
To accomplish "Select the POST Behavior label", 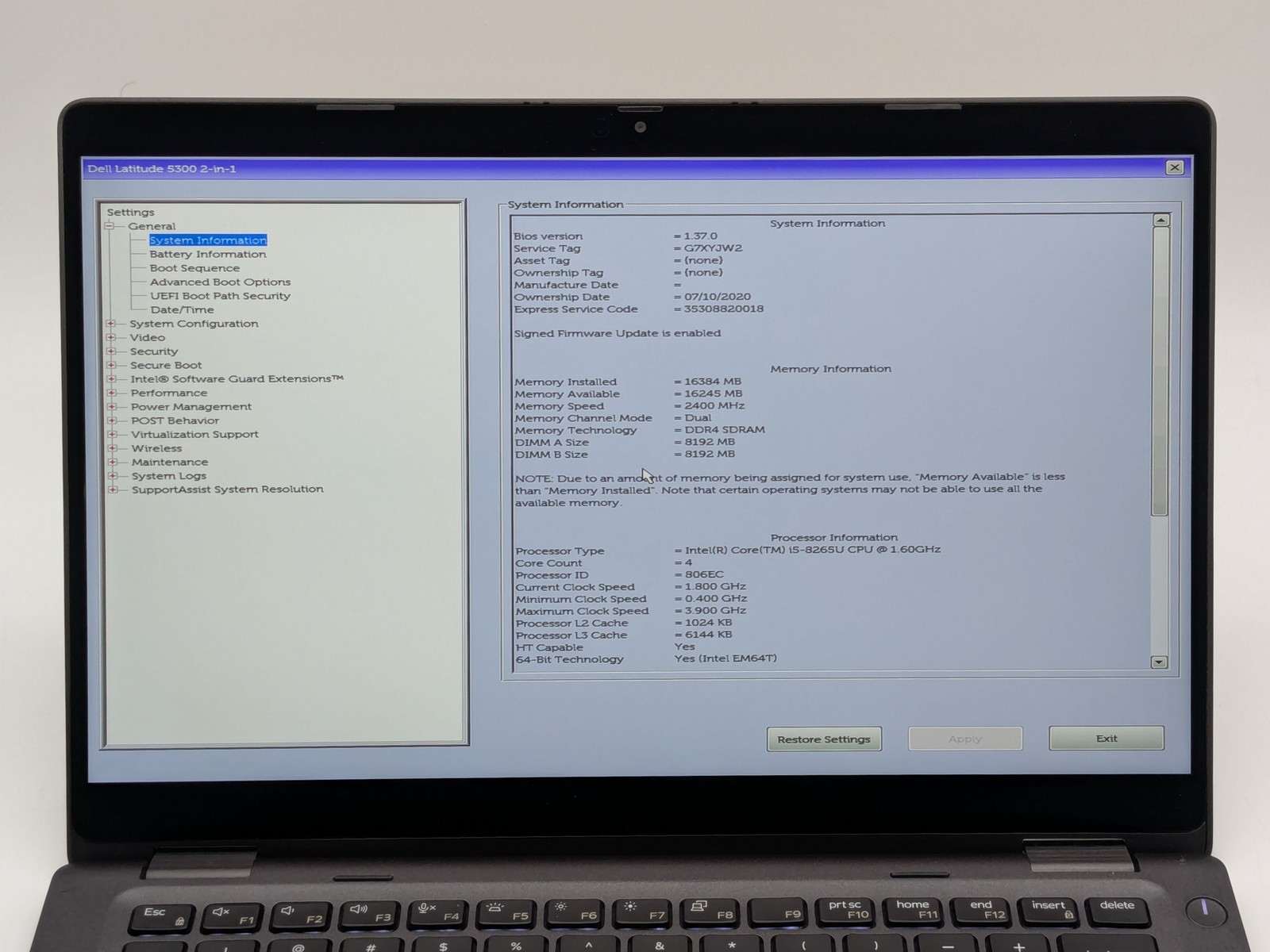I will (175, 420).
